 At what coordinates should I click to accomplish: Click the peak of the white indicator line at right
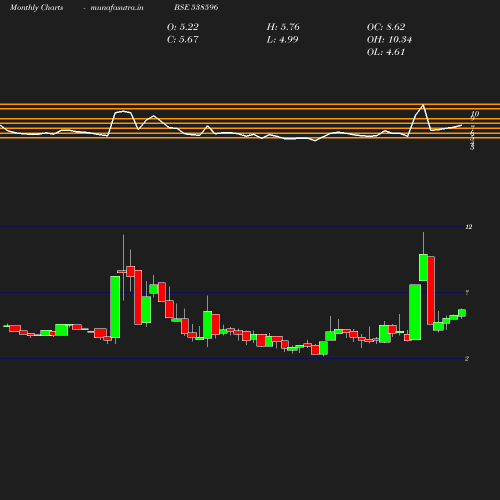click(x=423, y=105)
